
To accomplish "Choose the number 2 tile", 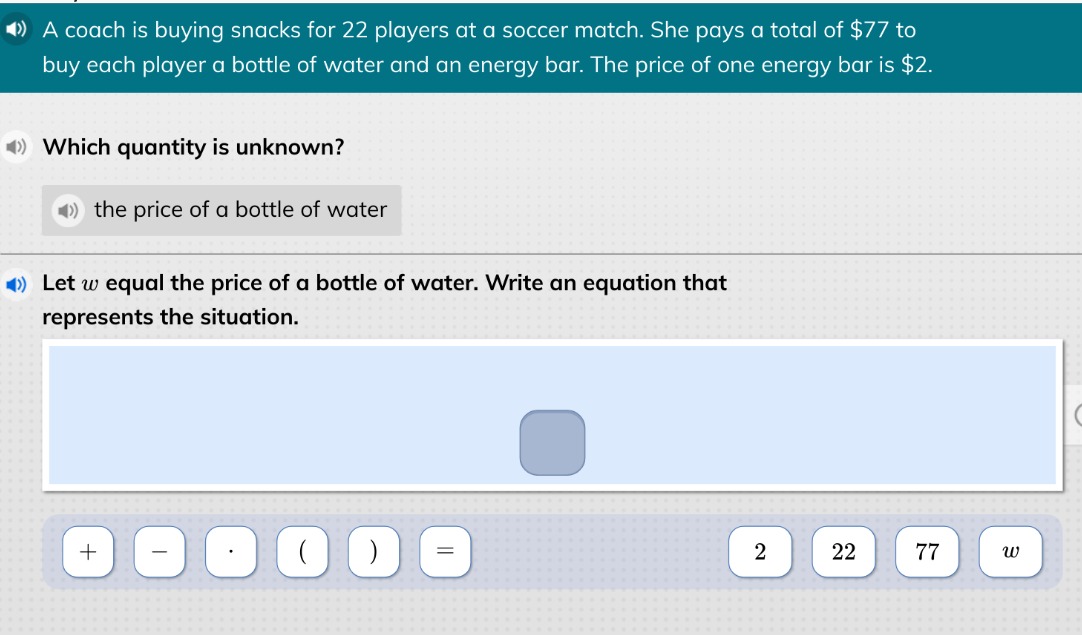I will tap(760, 551).
